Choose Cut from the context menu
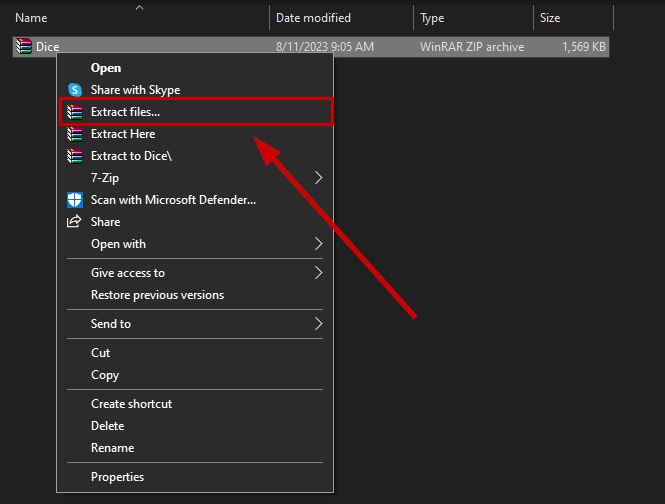This screenshot has width=665, height=504. 101,353
